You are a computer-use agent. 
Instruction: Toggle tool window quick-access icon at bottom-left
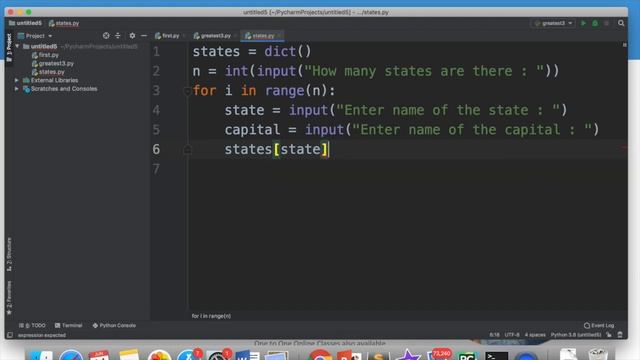point(10,335)
